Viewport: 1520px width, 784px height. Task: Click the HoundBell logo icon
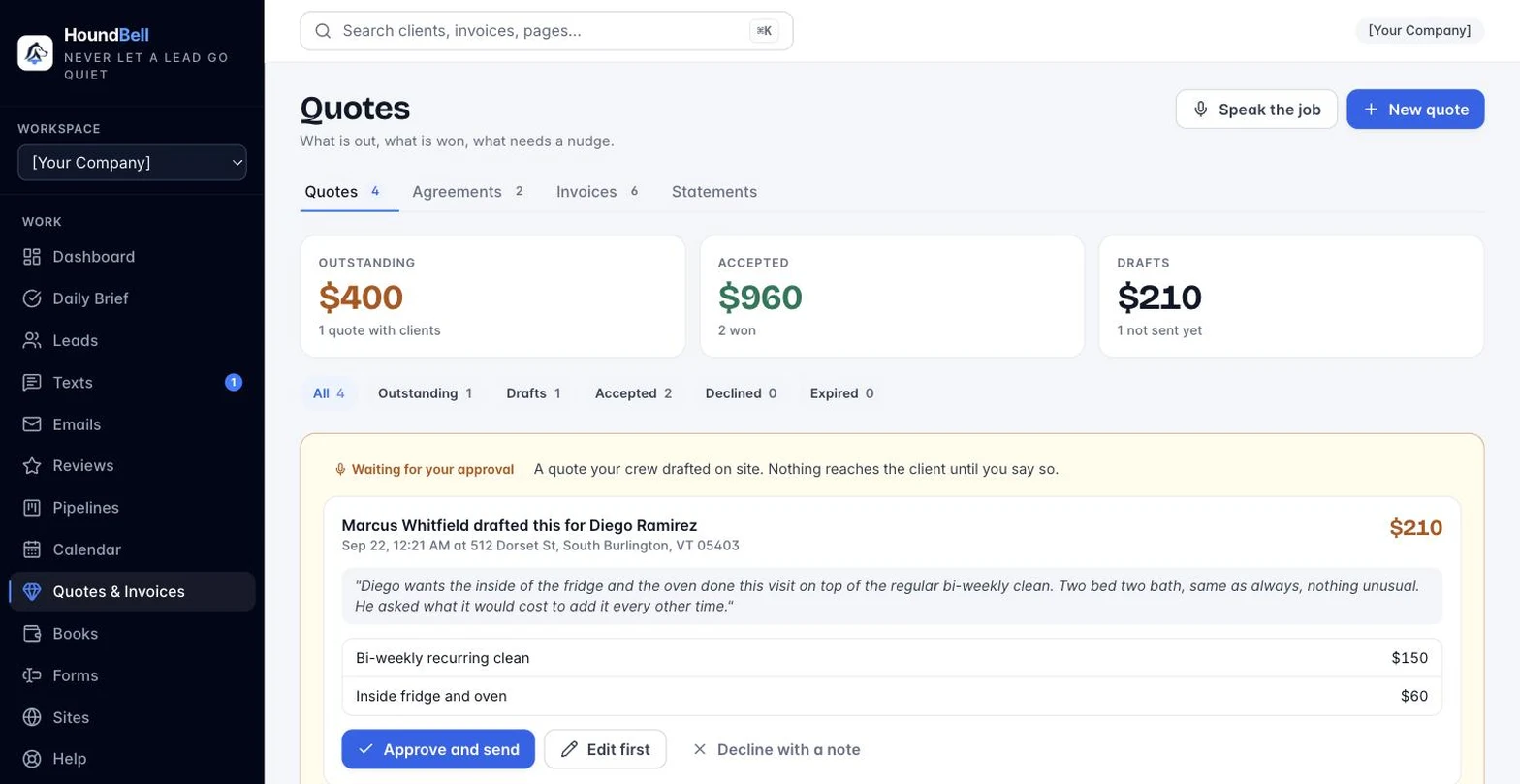[36, 52]
